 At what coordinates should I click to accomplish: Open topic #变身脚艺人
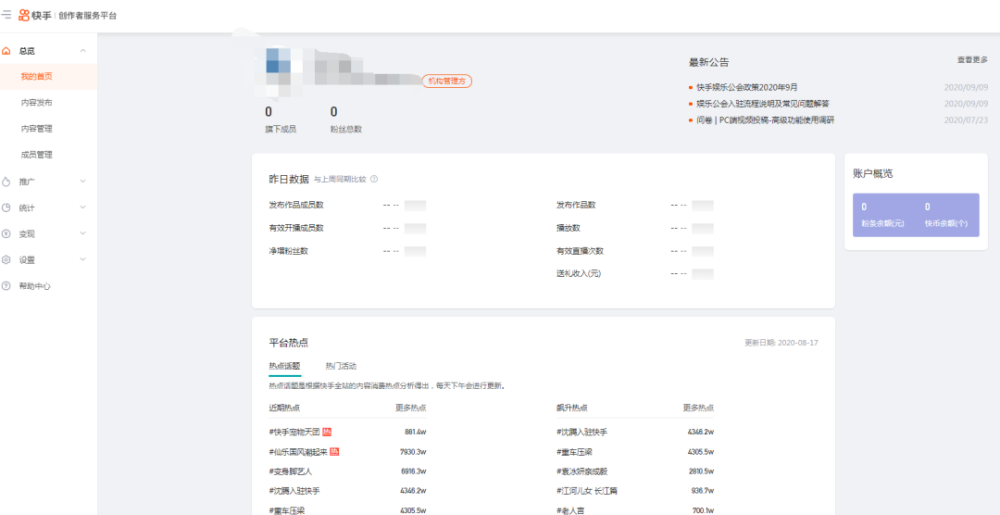tap(291, 472)
